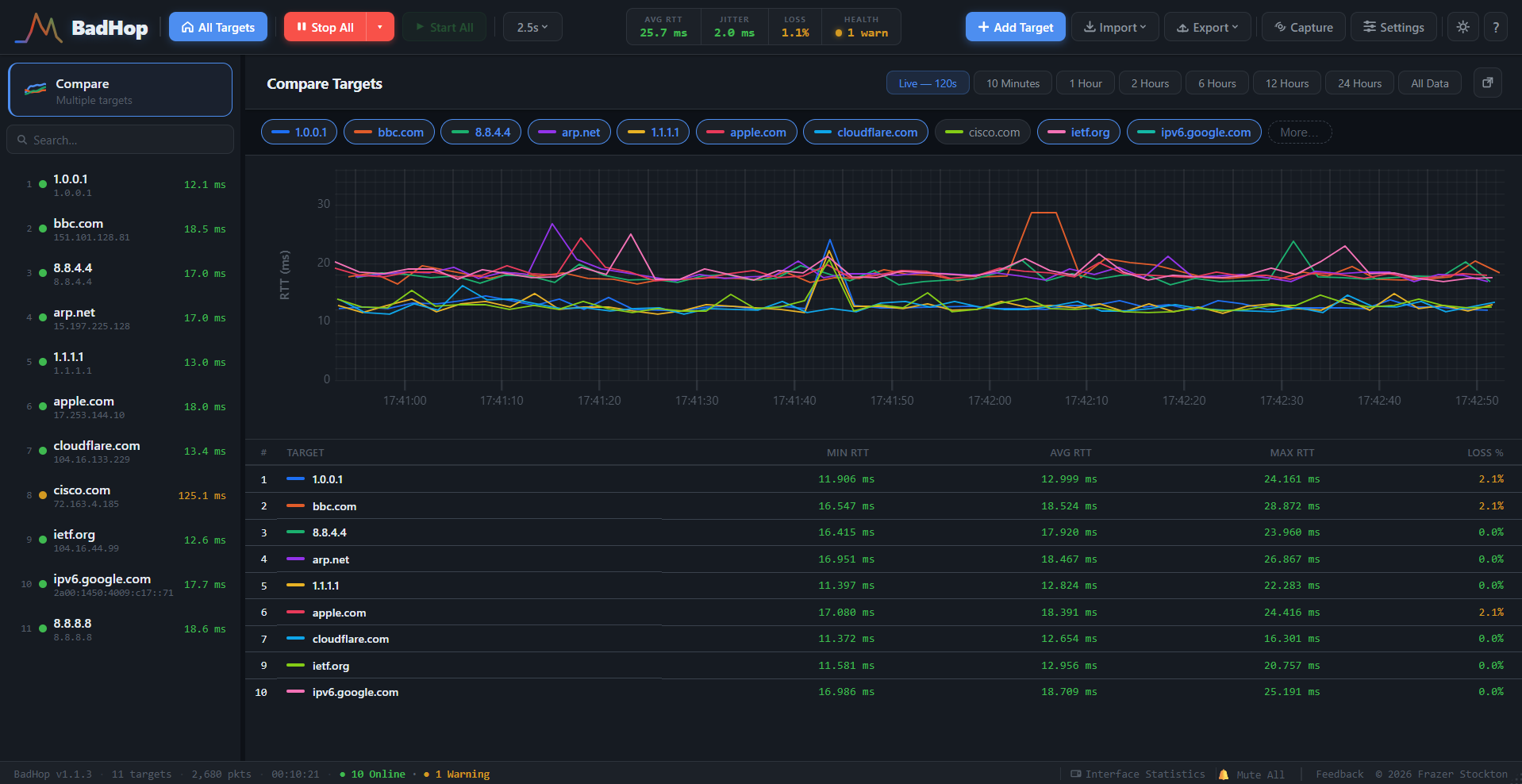
Task: Toggle the 8.8.4.4 series chip
Action: pyautogui.click(x=481, y=133)
